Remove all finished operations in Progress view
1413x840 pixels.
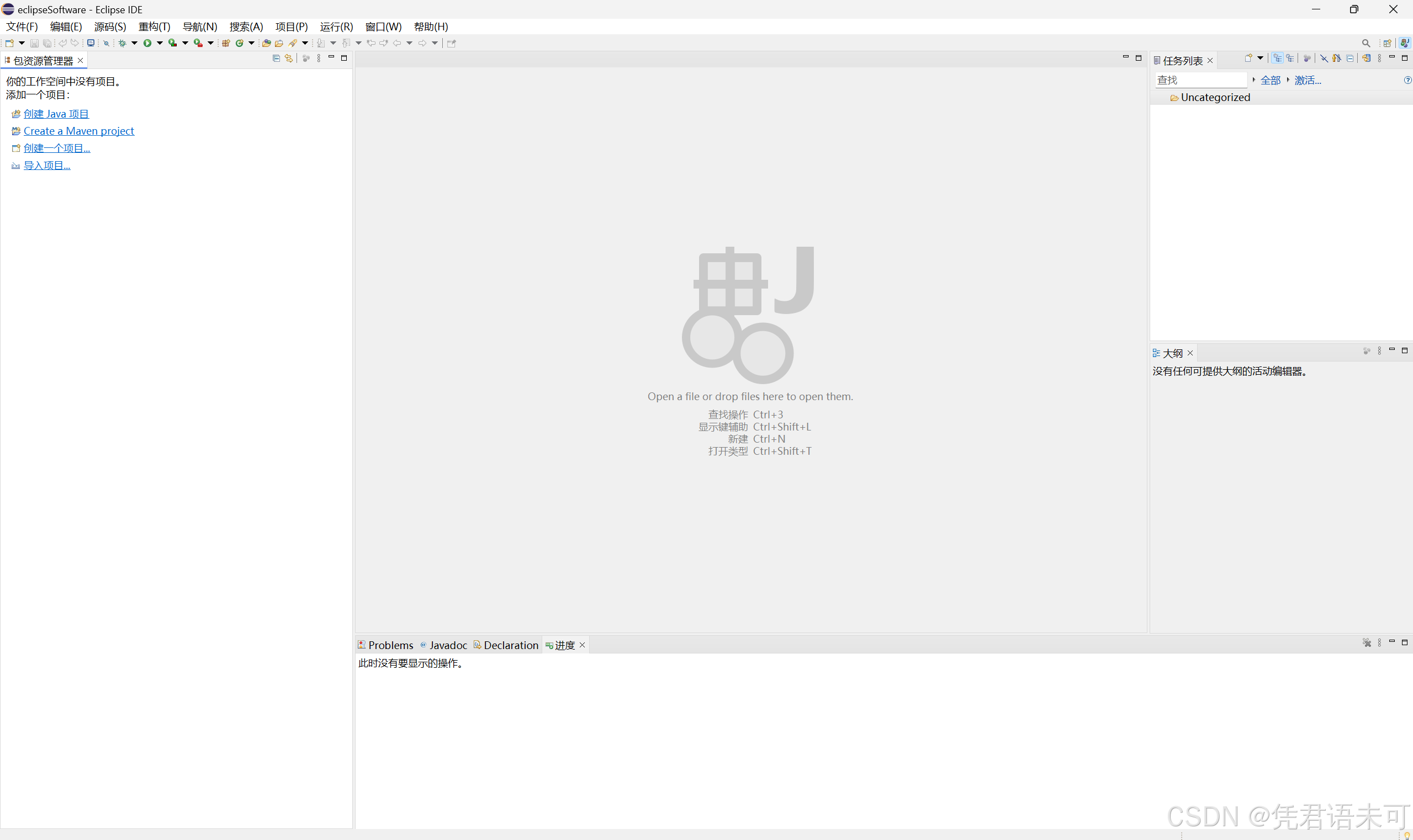pos(1367,642)
